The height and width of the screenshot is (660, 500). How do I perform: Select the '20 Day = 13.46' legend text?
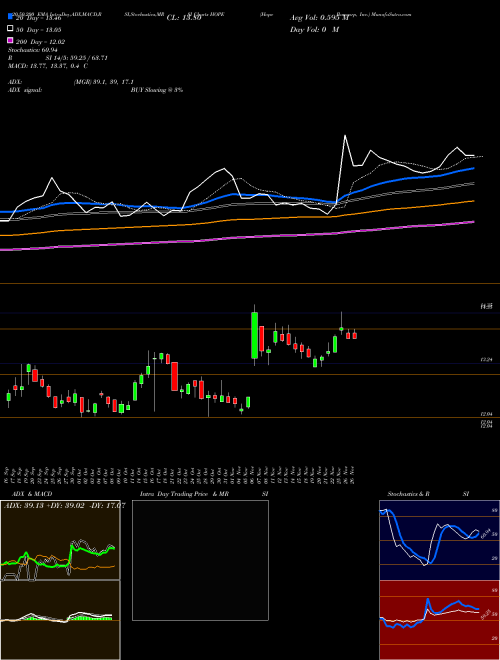click(39, 18)
